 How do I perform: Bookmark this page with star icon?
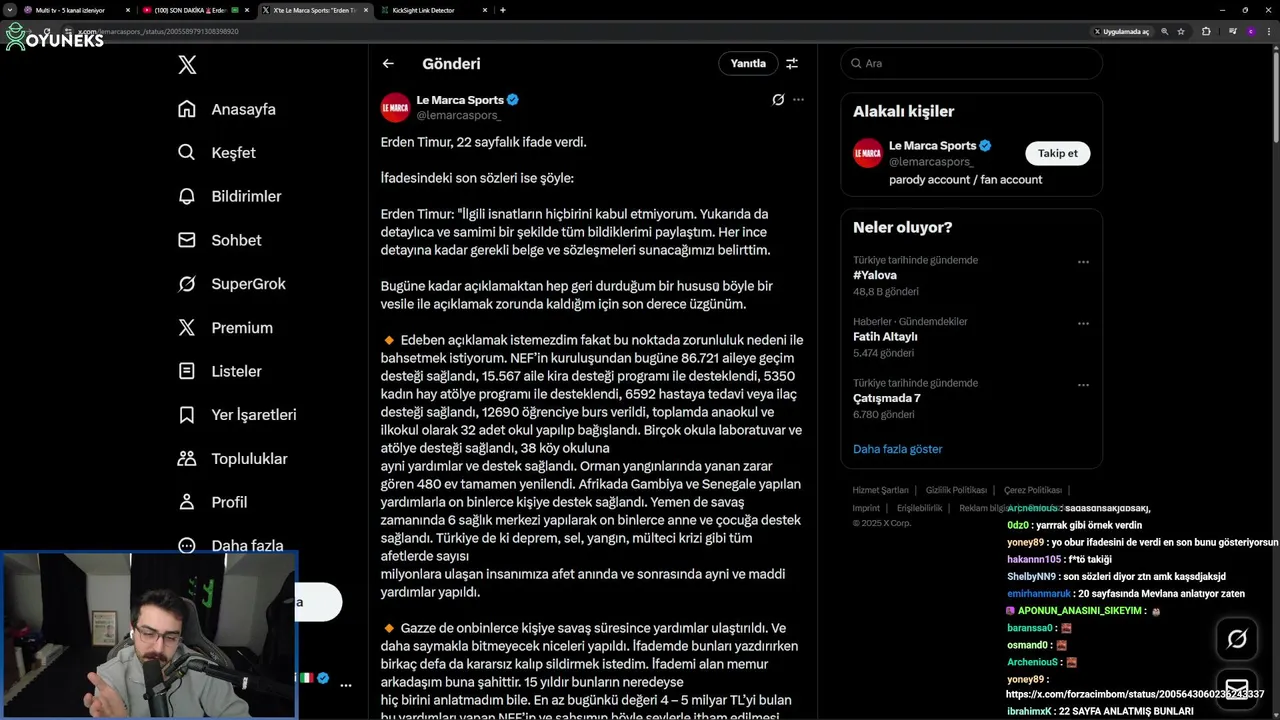click(x=1181, y=32)
